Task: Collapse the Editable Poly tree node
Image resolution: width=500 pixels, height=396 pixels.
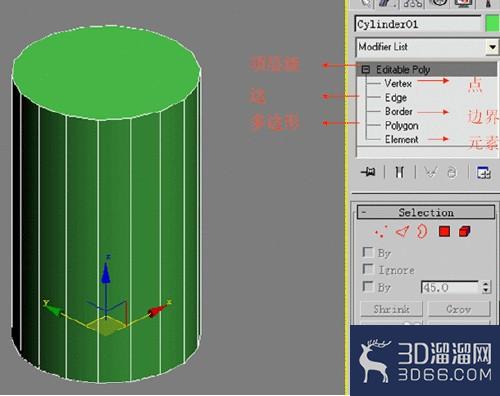Action: coord(366,69)
